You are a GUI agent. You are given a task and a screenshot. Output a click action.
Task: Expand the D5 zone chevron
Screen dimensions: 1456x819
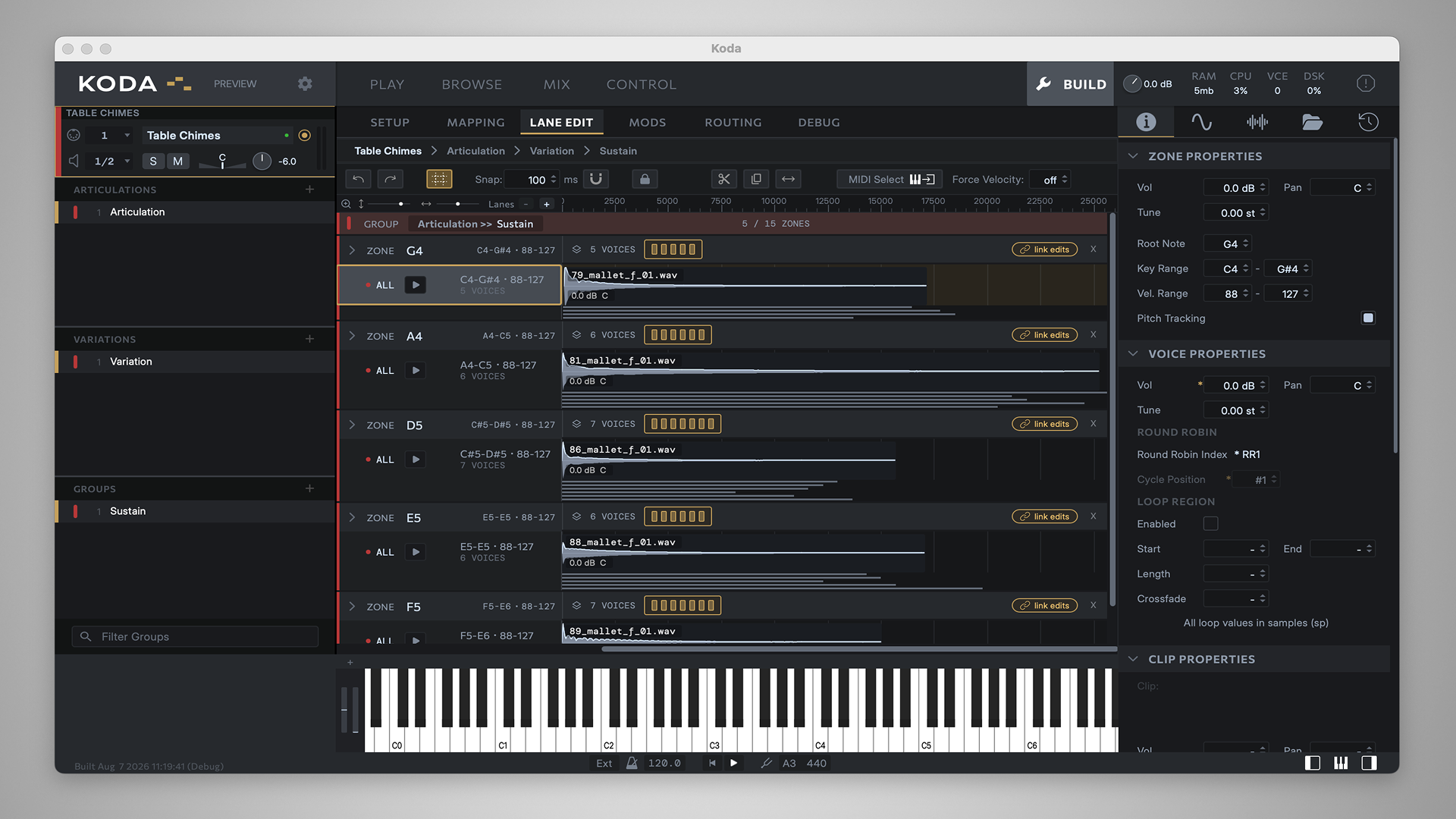coord(352,425)
